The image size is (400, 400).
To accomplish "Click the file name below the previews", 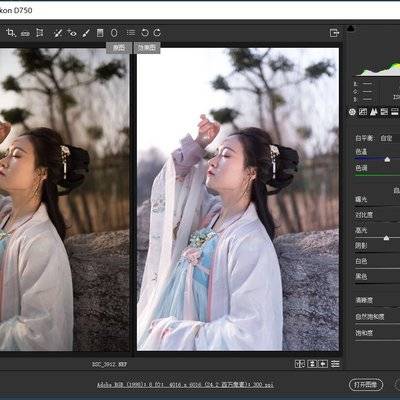I will click(x=110, y=364).
